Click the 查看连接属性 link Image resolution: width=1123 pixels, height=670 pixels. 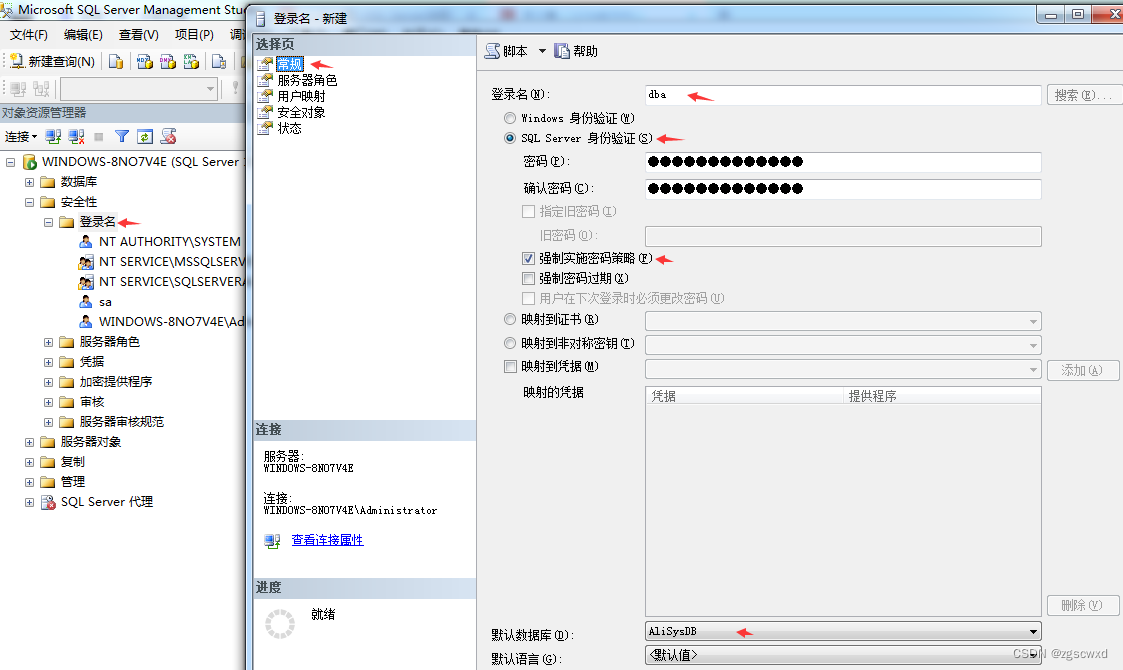coord(327,540)
